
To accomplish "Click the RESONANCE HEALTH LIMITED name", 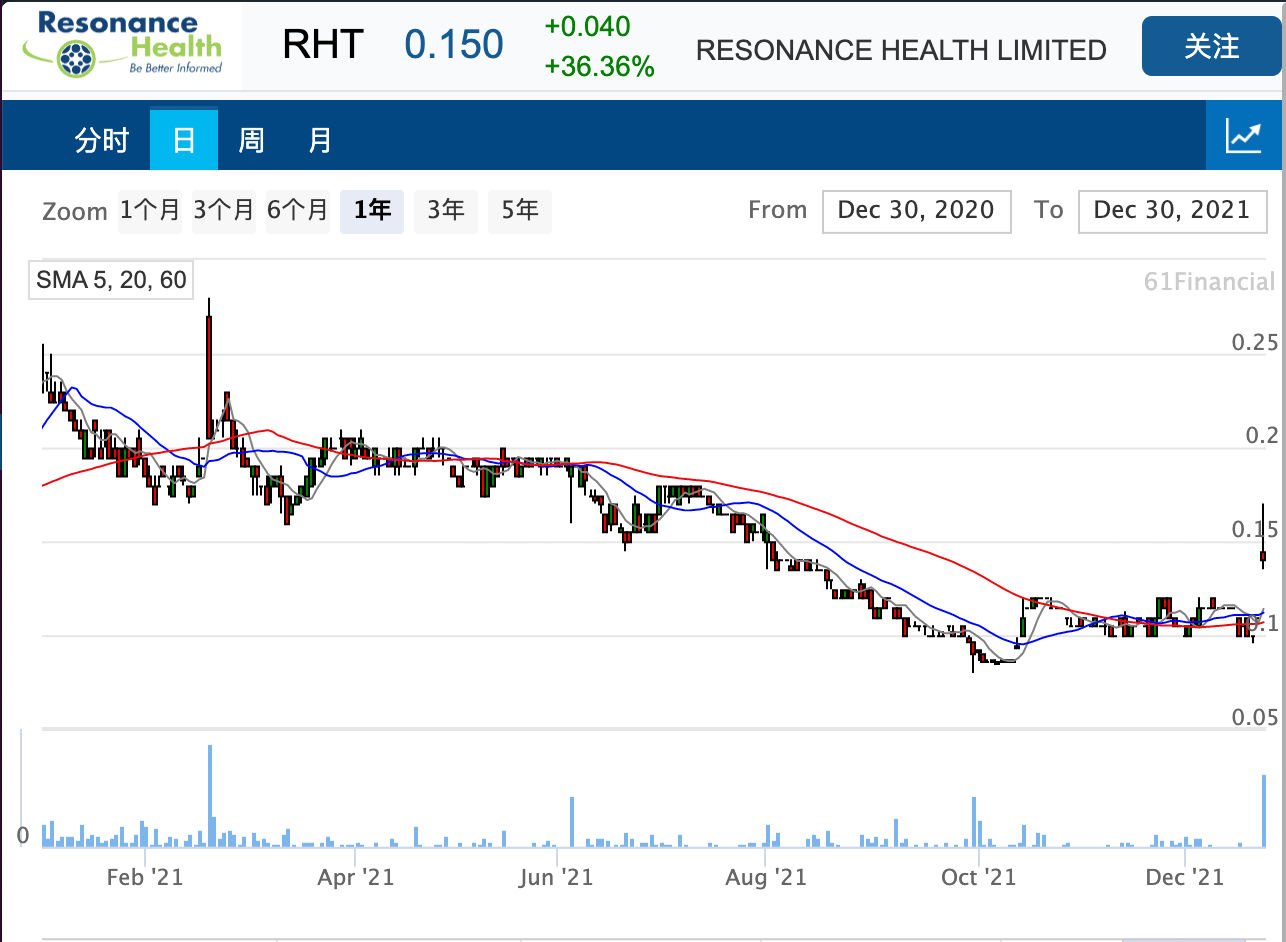I will [901, 50].
